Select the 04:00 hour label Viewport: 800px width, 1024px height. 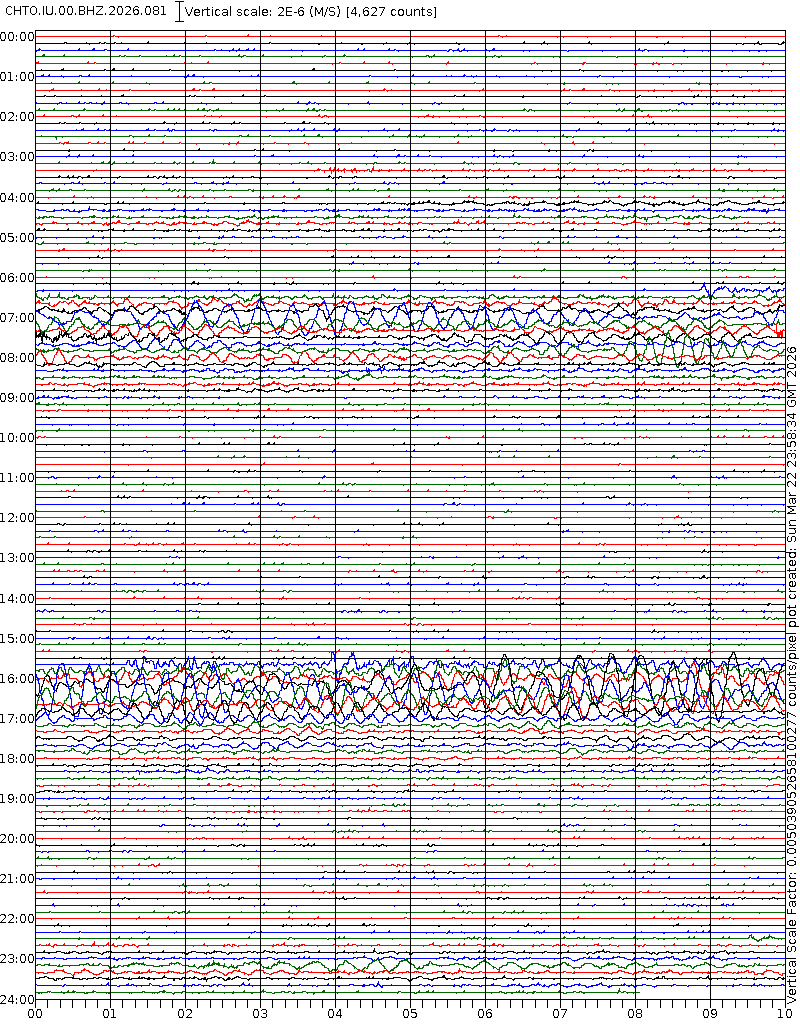pos(17,198)
